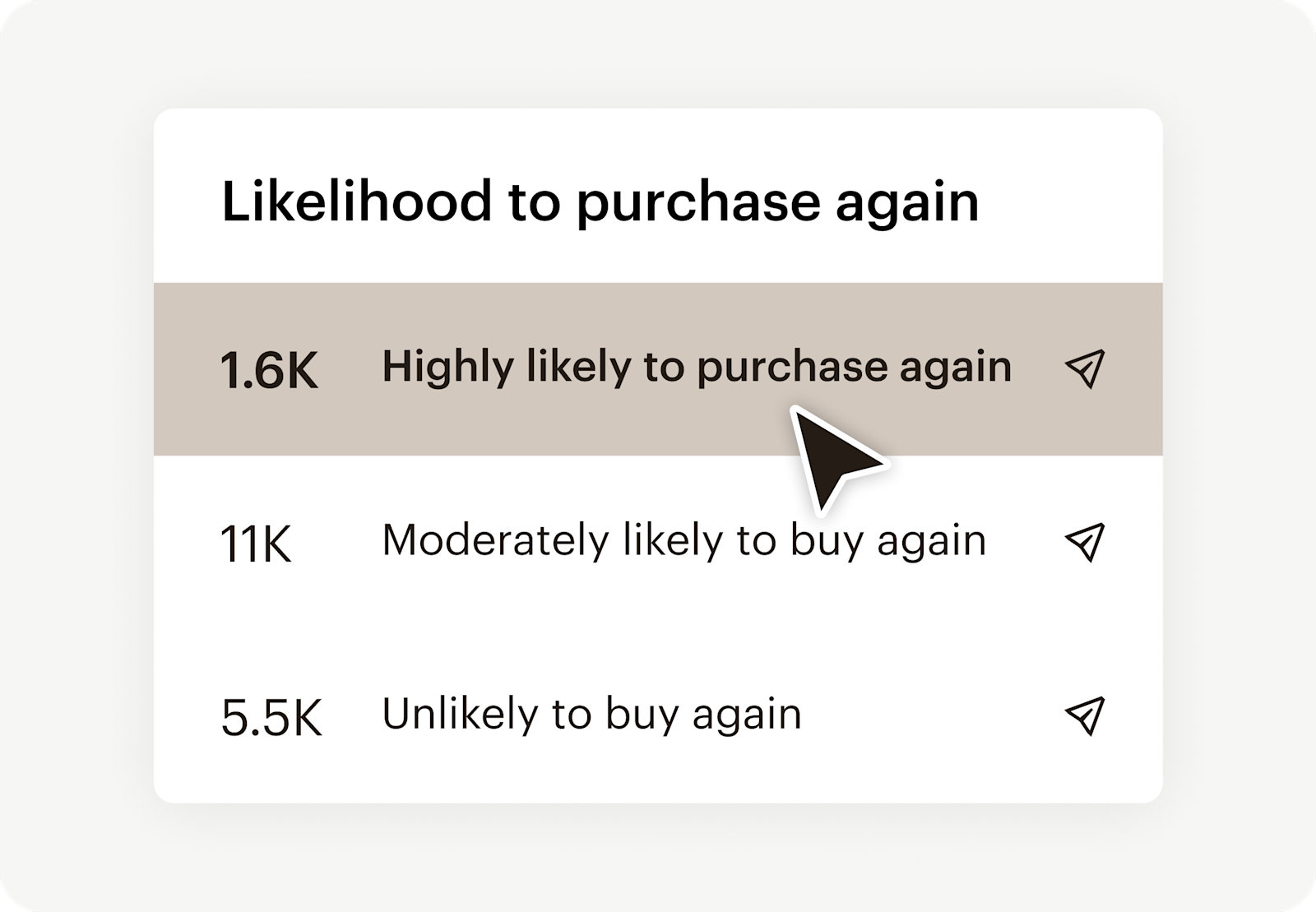Image resolution: width=1316 pixels, height=912 pixels.
Task: Click the Likelihood to purchase again title
Action: coord(600,201)
